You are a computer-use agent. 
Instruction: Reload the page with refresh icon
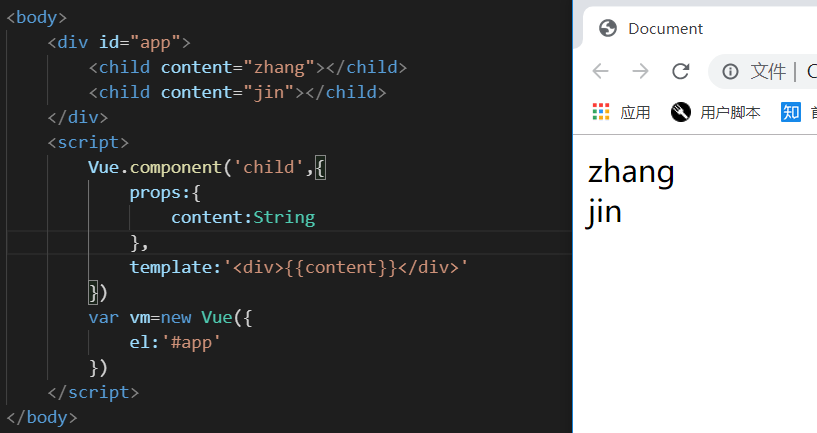point(680,71)
